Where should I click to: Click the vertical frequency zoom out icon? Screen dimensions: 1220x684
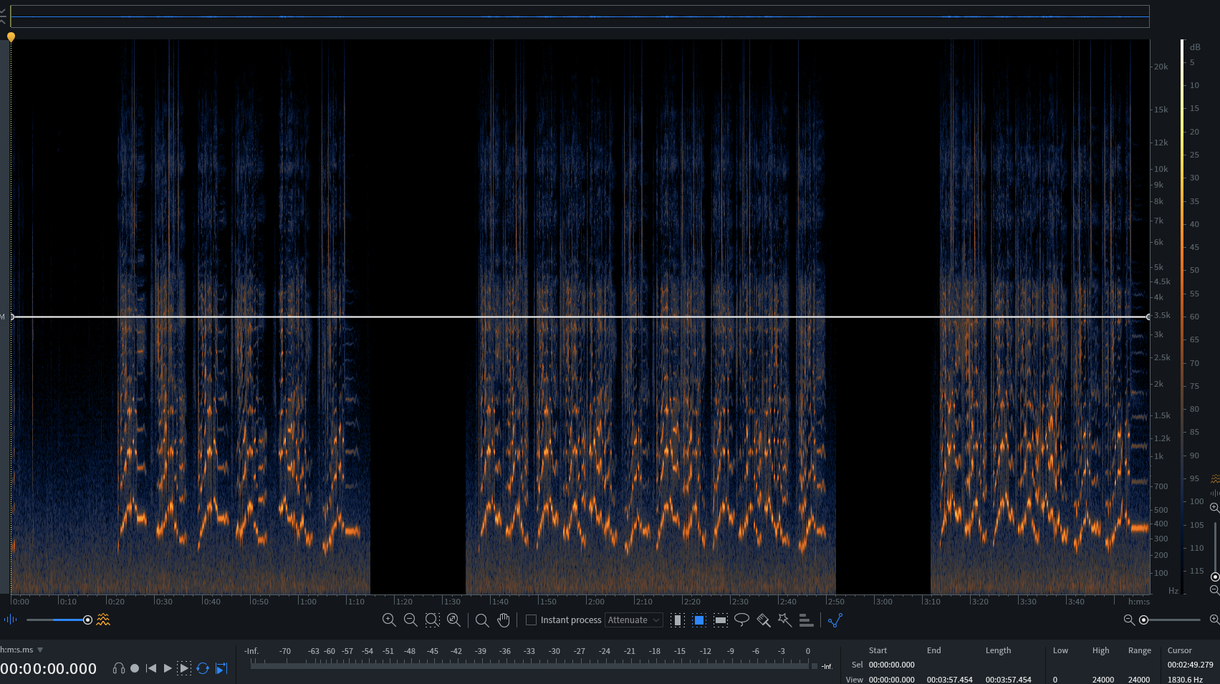pos(1215,590)
